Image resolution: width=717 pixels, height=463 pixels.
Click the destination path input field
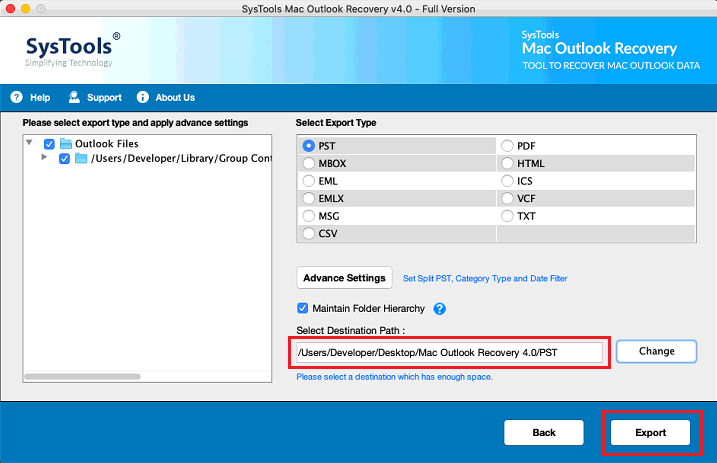coord(448,353)
